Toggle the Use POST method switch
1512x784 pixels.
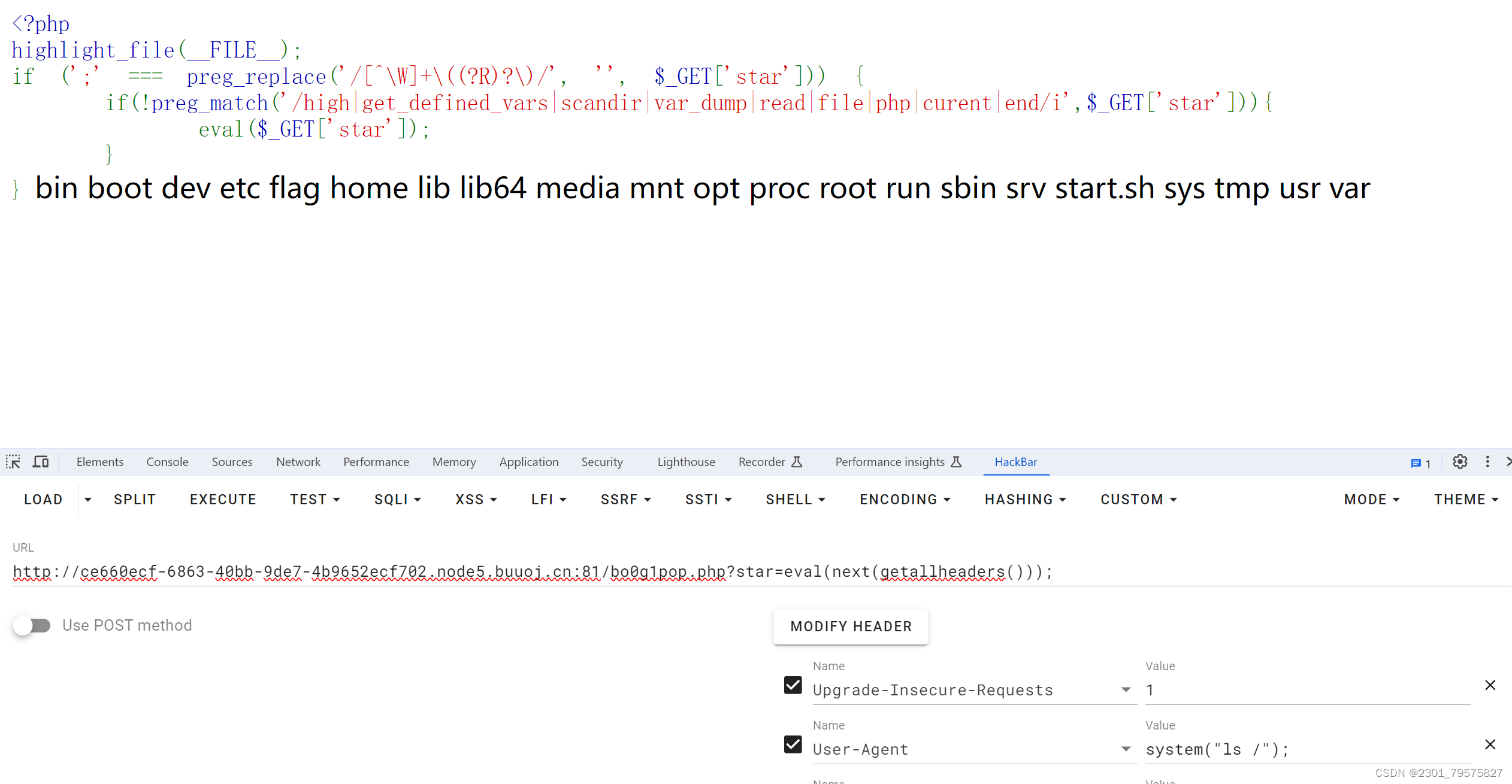coord(32,625)
